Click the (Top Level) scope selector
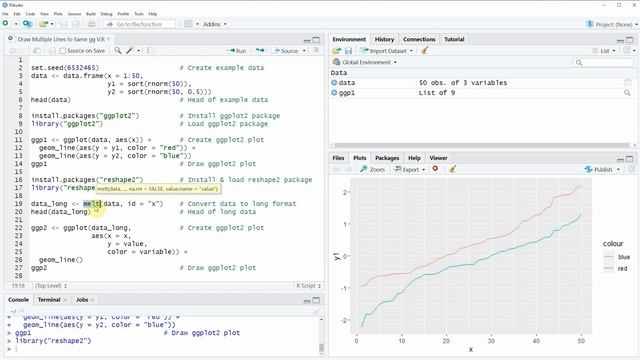Screen dimensions: 640x360 tap(51, 286)
